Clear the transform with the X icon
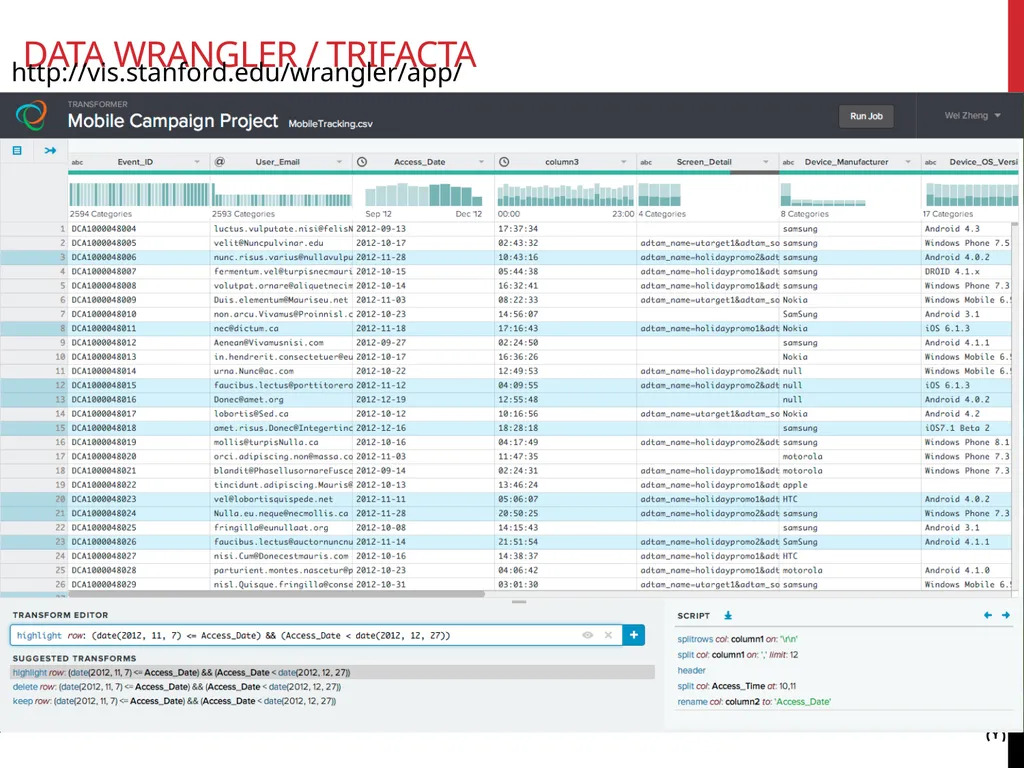 point(608,635)
